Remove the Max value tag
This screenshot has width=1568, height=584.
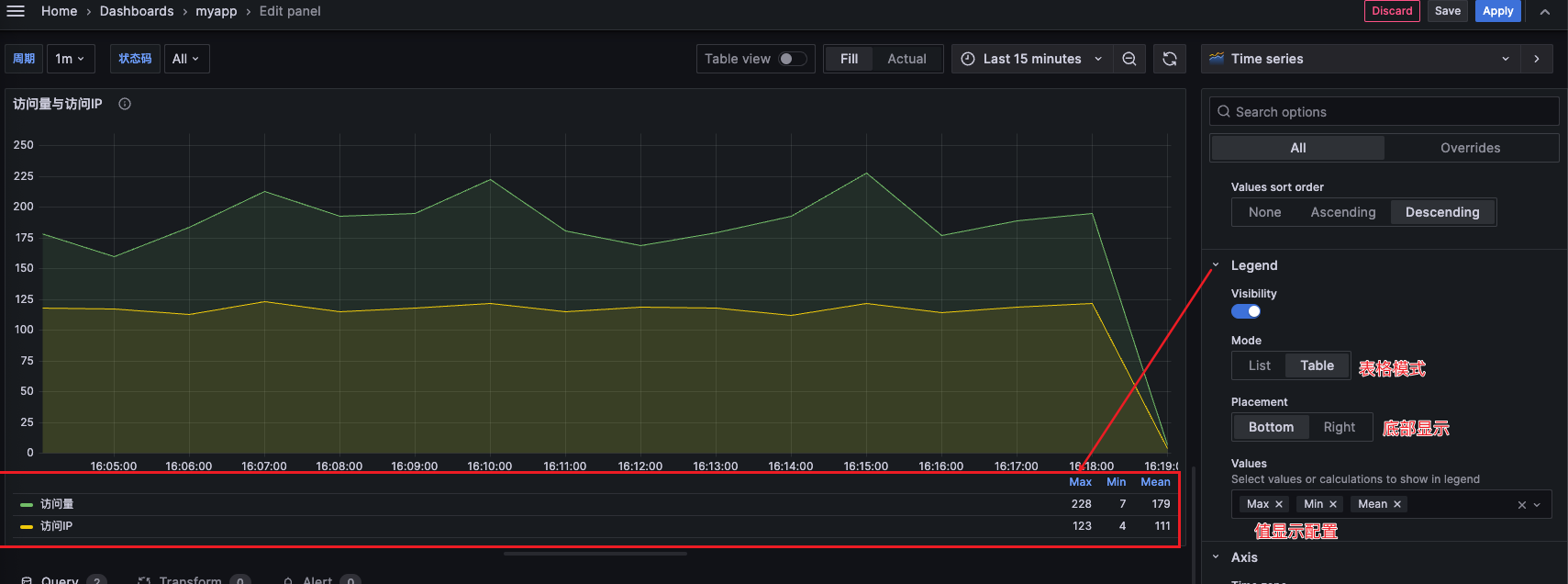pyautogui.click(x=1279, y=504)
